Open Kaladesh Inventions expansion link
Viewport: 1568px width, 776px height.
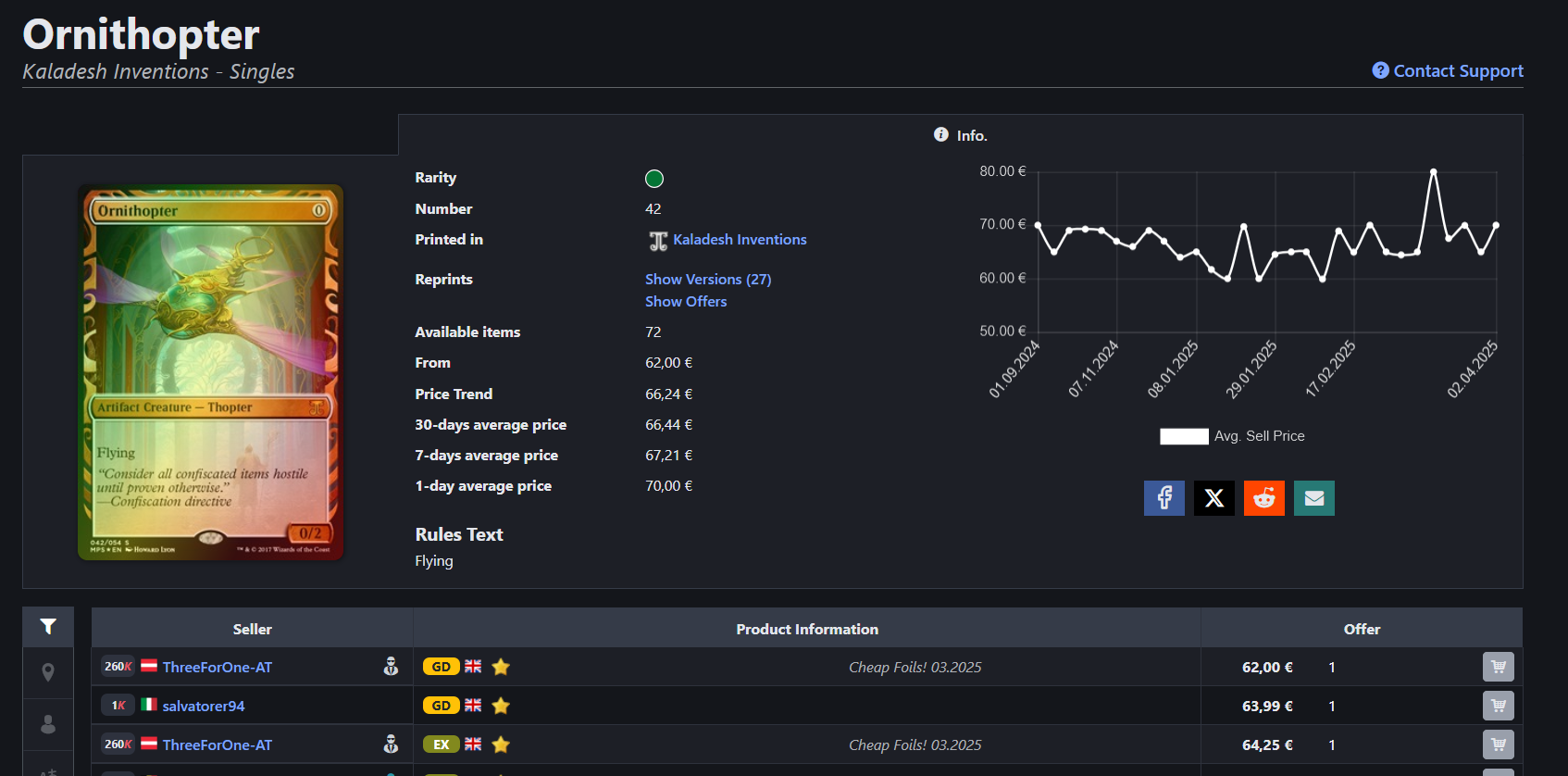[x=740, y=240]
